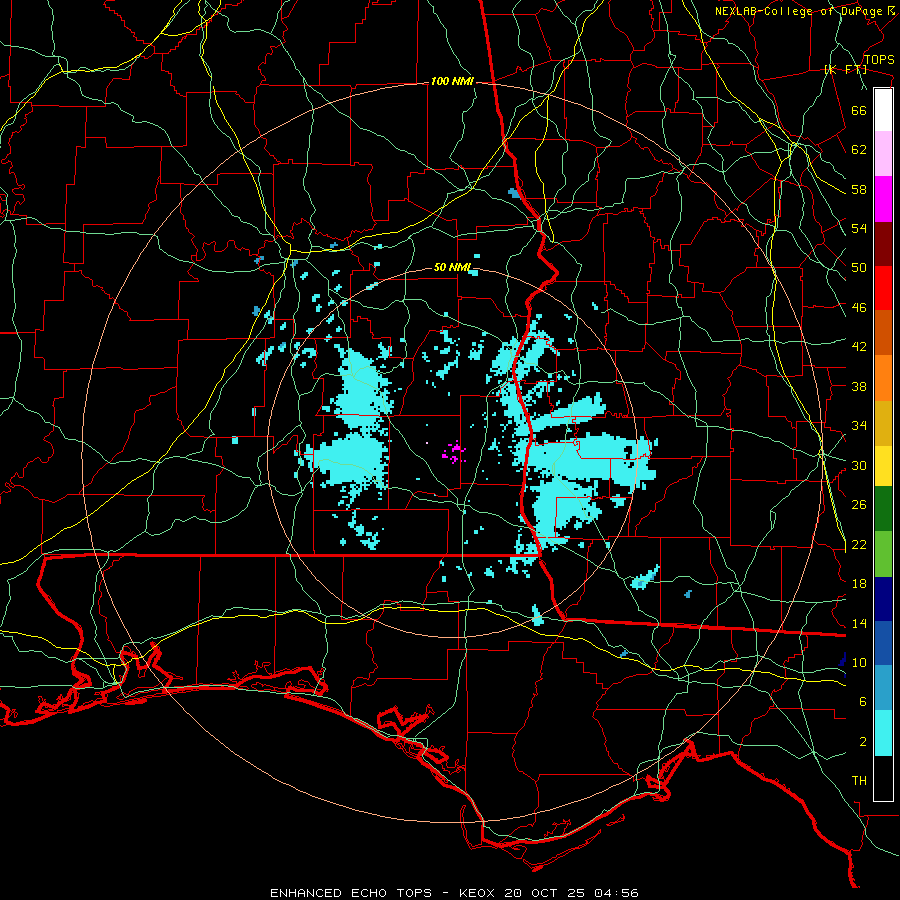Select the 26 legend value
The width and height of the screenshot is (900, 900).
[x=859, y=505]
